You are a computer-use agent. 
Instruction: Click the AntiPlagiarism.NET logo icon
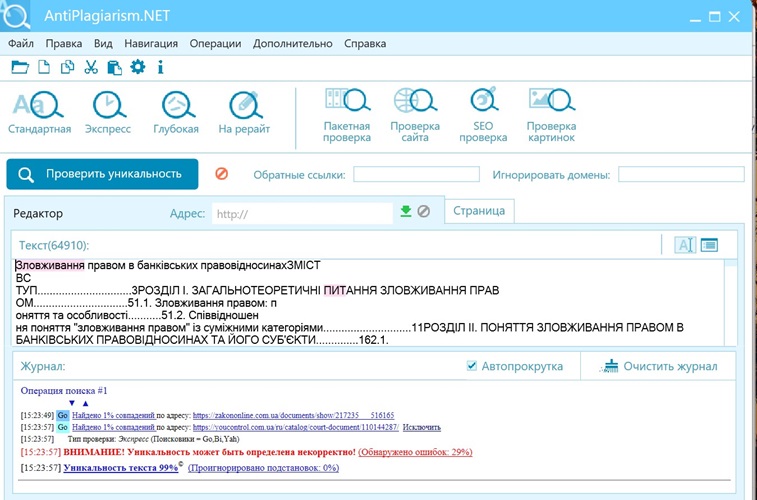tap(15, 15)
